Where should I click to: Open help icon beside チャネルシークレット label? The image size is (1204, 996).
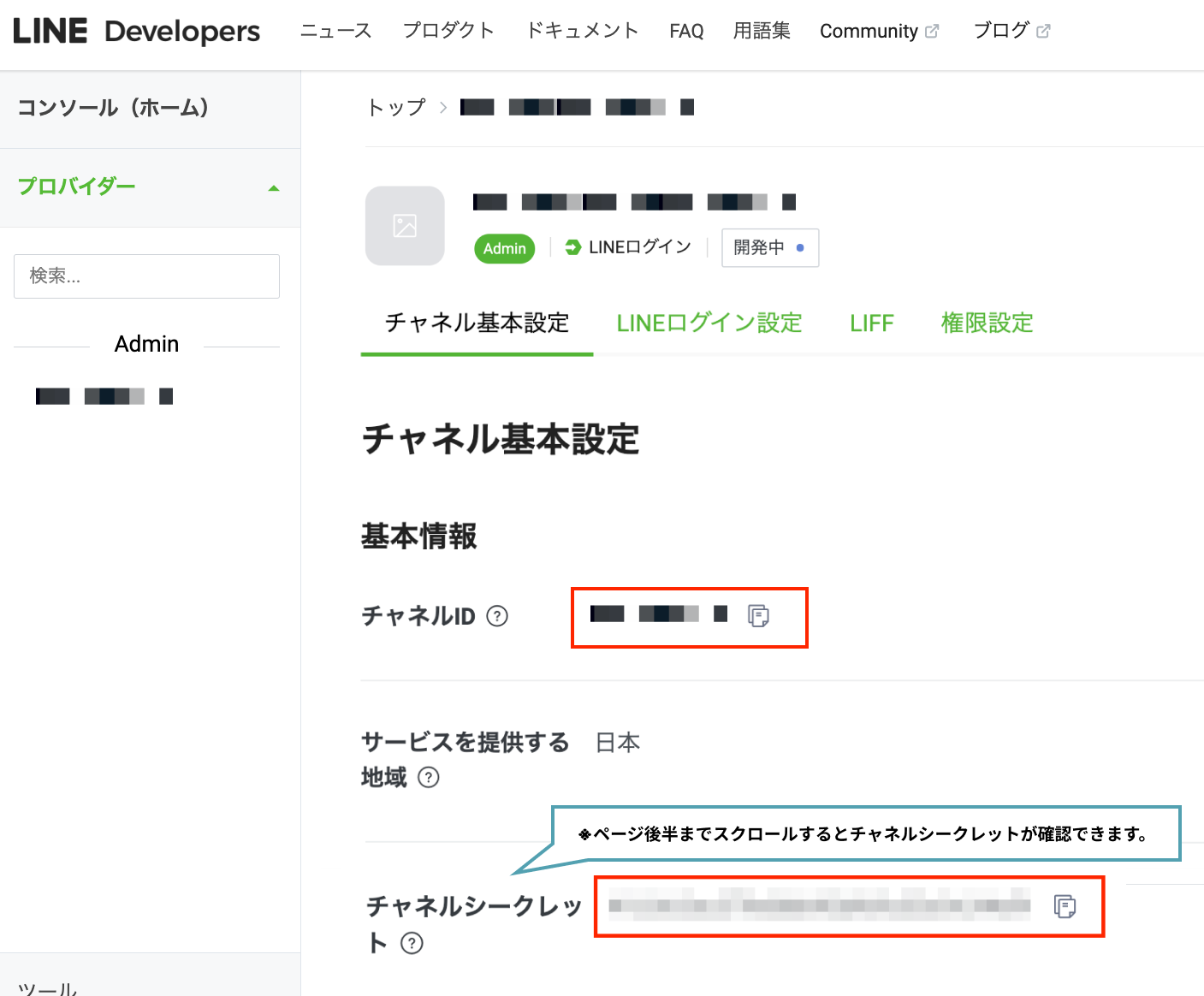pos(412,943)
